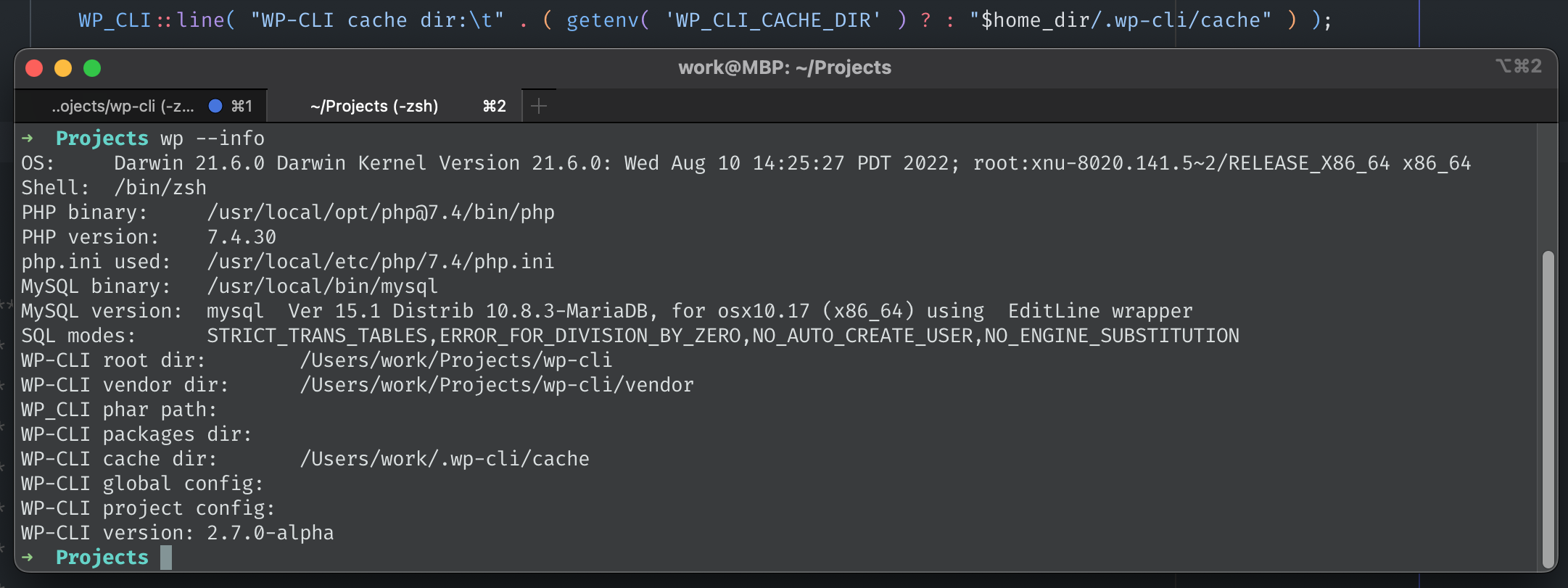Open a new tab with the plus button
The image size is (1568, 588).
(538, 106)
